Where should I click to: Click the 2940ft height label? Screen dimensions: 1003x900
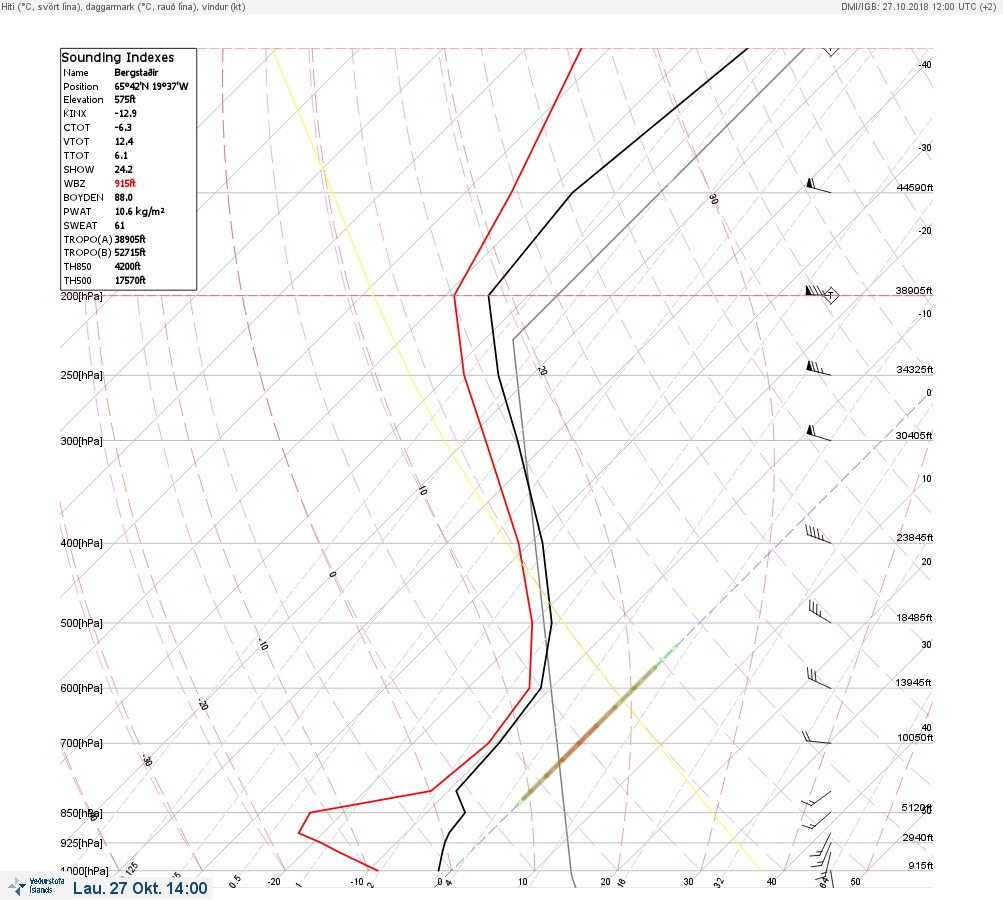point(917,837)
